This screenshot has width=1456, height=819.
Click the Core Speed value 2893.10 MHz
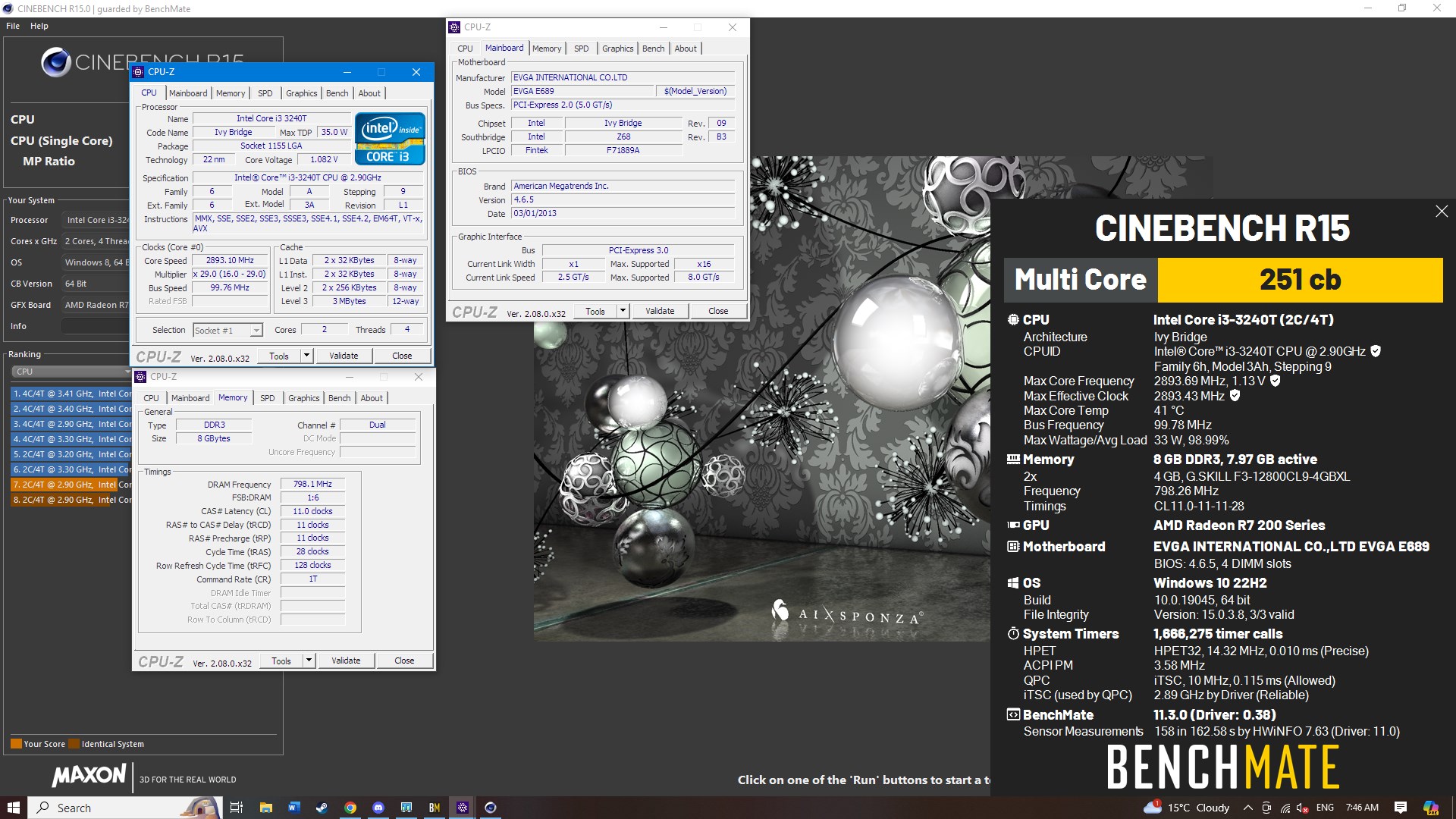(x=230, y=260)
